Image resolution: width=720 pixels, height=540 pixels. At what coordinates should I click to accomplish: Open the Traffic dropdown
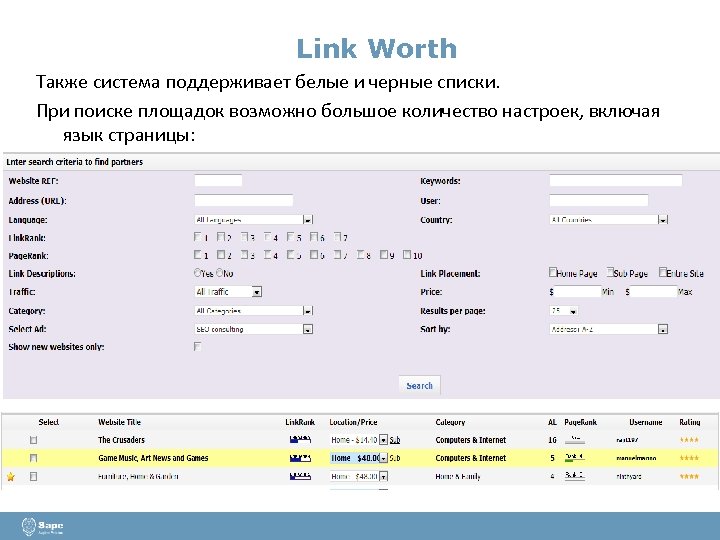[x=228, y=292]
